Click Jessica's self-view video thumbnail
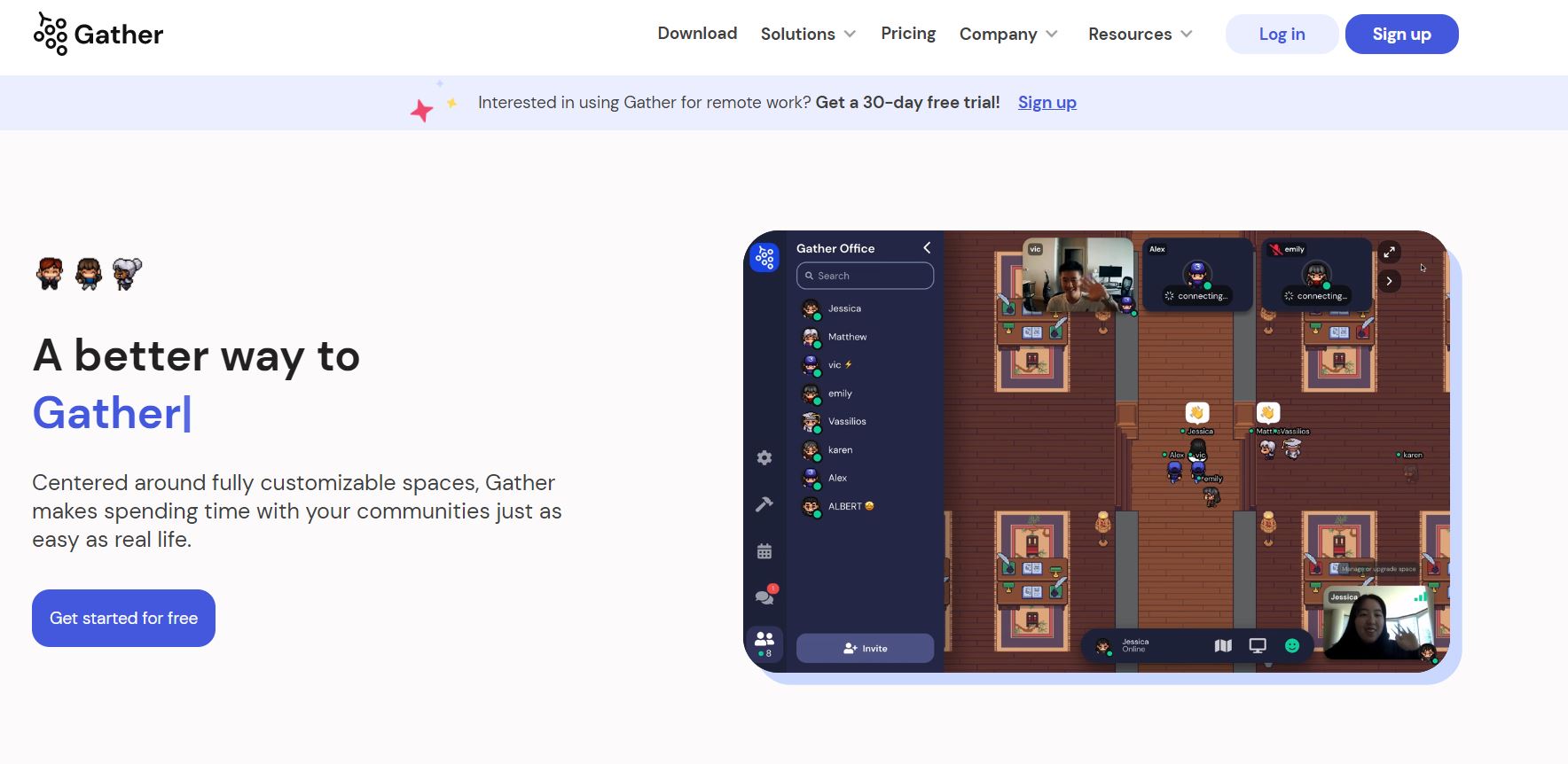Viewport: 1568px width, 764px height. pyautogui.click(x=1379, y=624)
